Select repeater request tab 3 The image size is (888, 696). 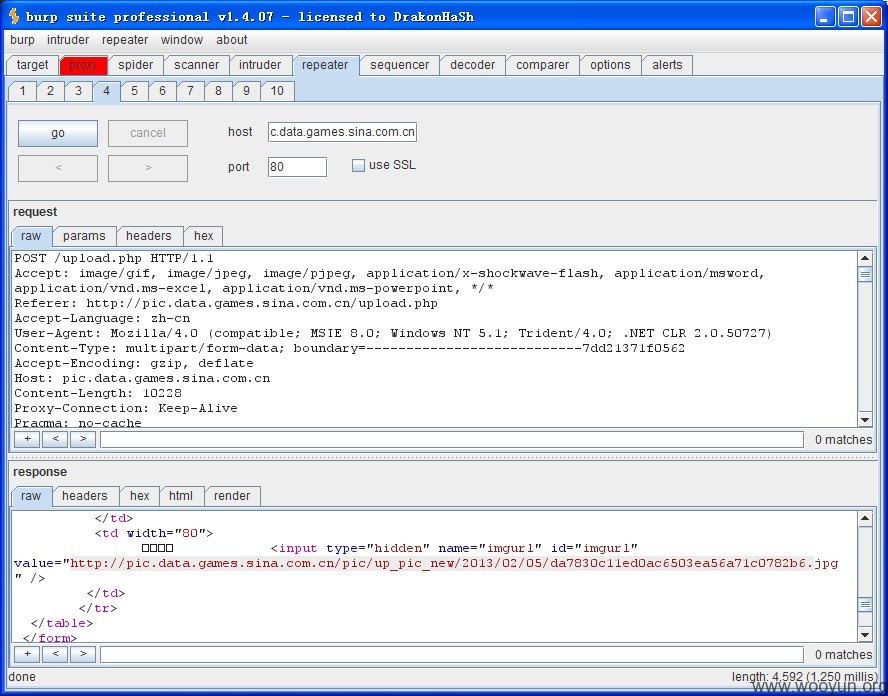pos(78,91)
